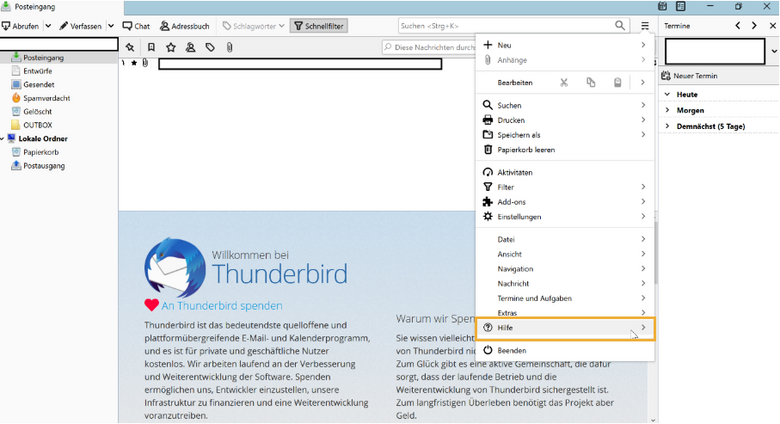The height and width of the screenshot is (424, 780).
Task: Click the cut scissors icon in menu
Action: coord(564,83)
